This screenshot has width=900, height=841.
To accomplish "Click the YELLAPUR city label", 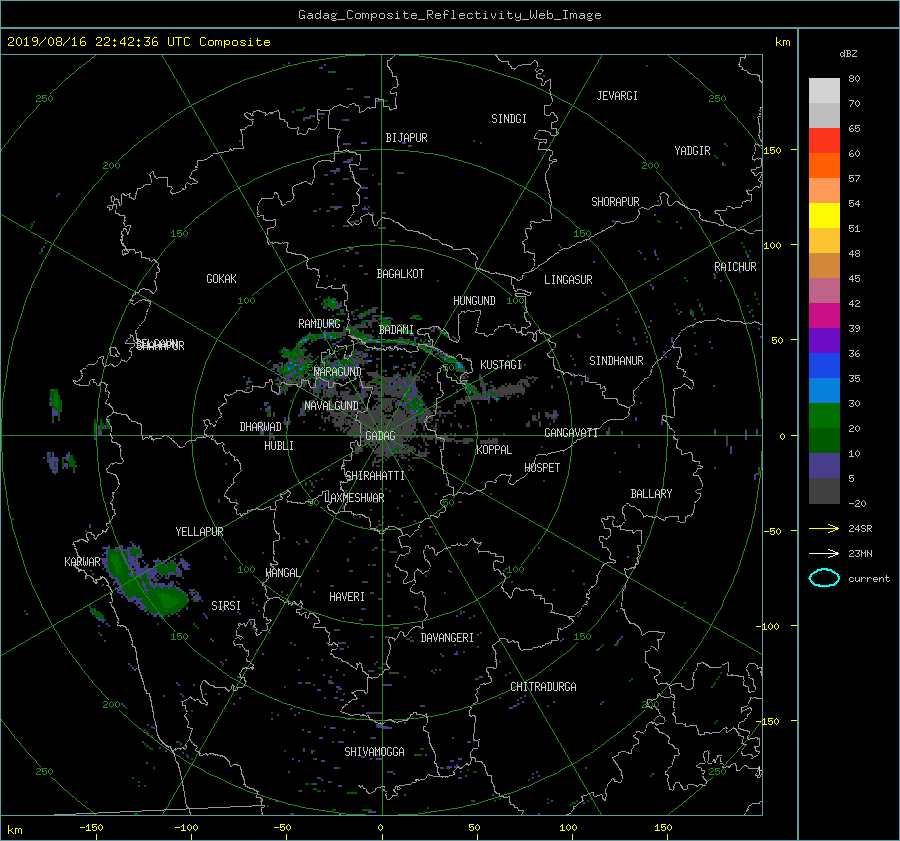I will point(199,532).
